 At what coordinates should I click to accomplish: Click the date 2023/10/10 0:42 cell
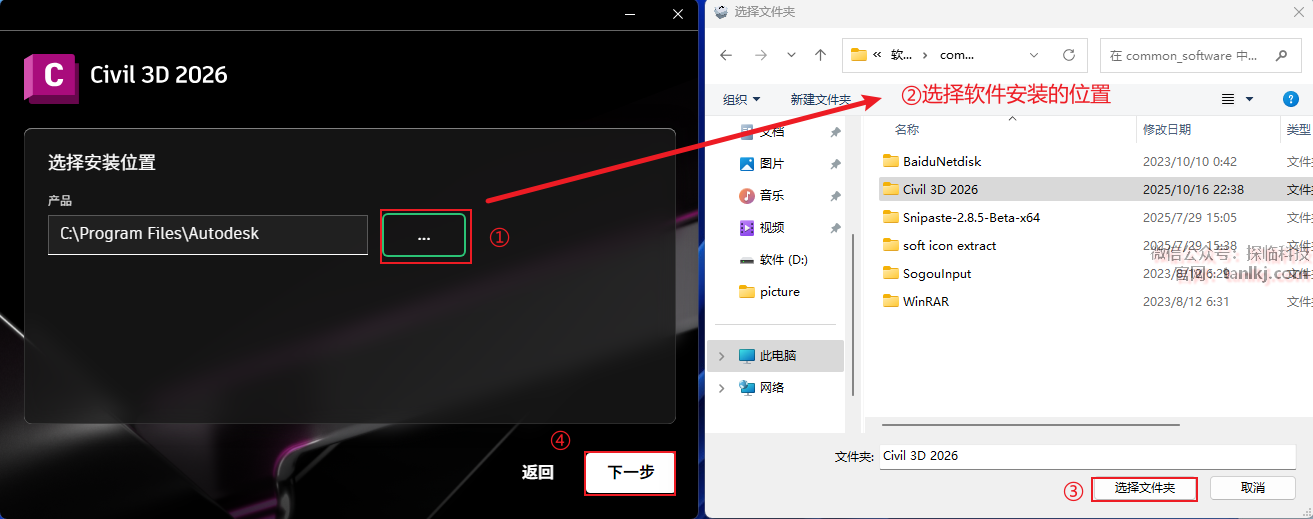[1190, 161]
